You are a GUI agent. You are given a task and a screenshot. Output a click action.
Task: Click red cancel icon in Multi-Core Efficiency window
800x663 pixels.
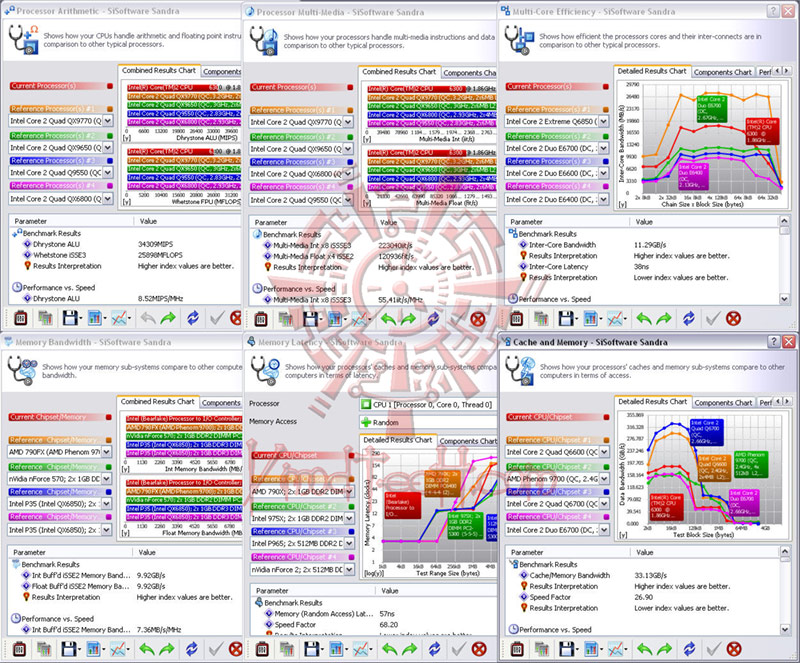733,319
